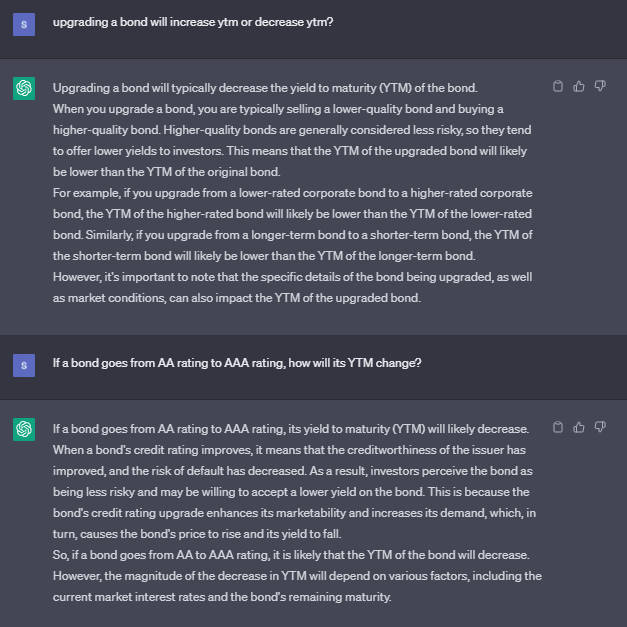Dislike the second response about AAA rating

600,427
